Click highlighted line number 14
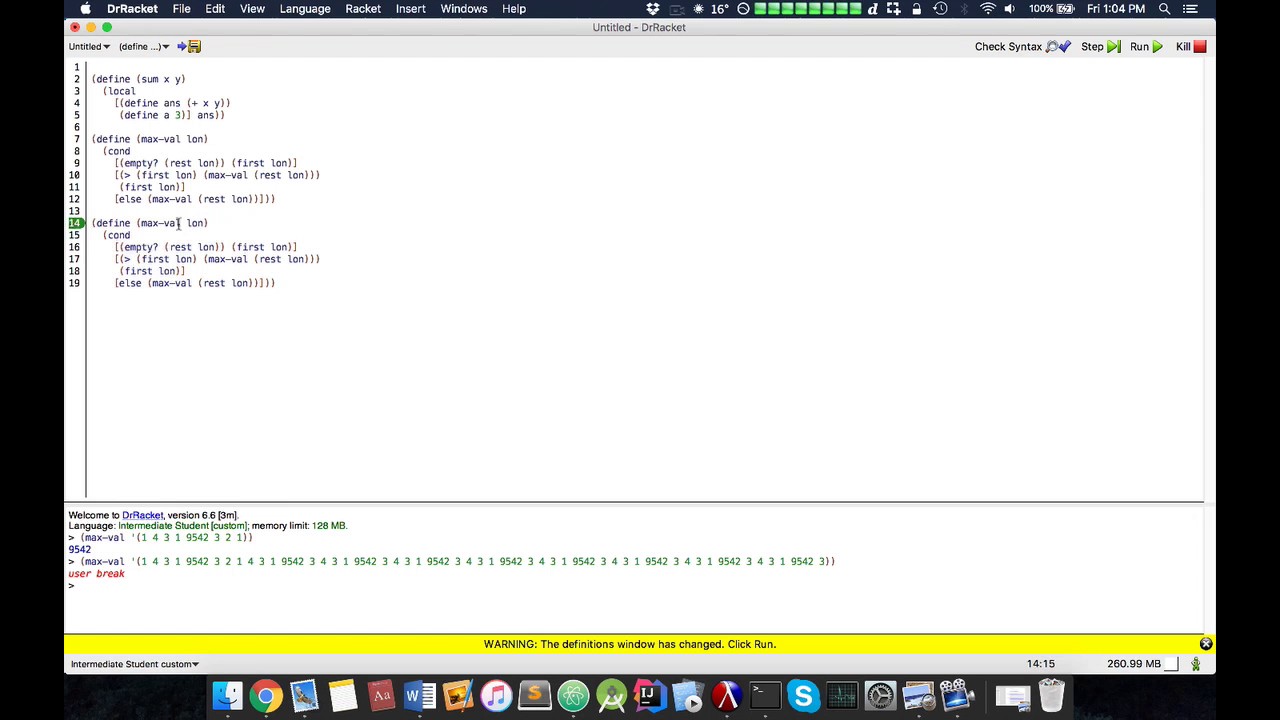 [x=75, y=223]
